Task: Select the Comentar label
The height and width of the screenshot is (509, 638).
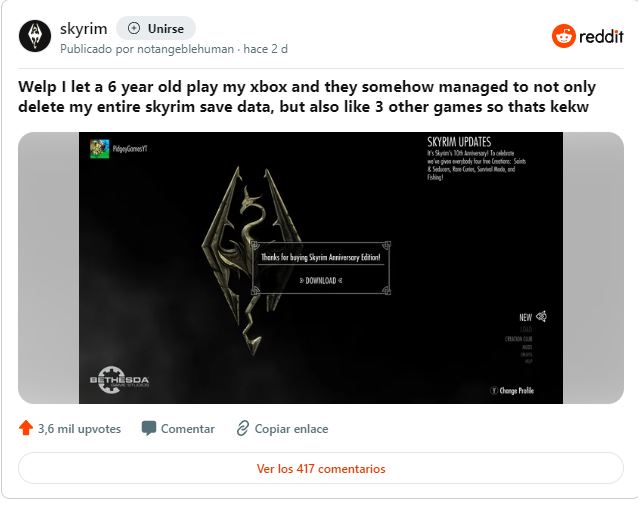Action: (x=188, y=429)
